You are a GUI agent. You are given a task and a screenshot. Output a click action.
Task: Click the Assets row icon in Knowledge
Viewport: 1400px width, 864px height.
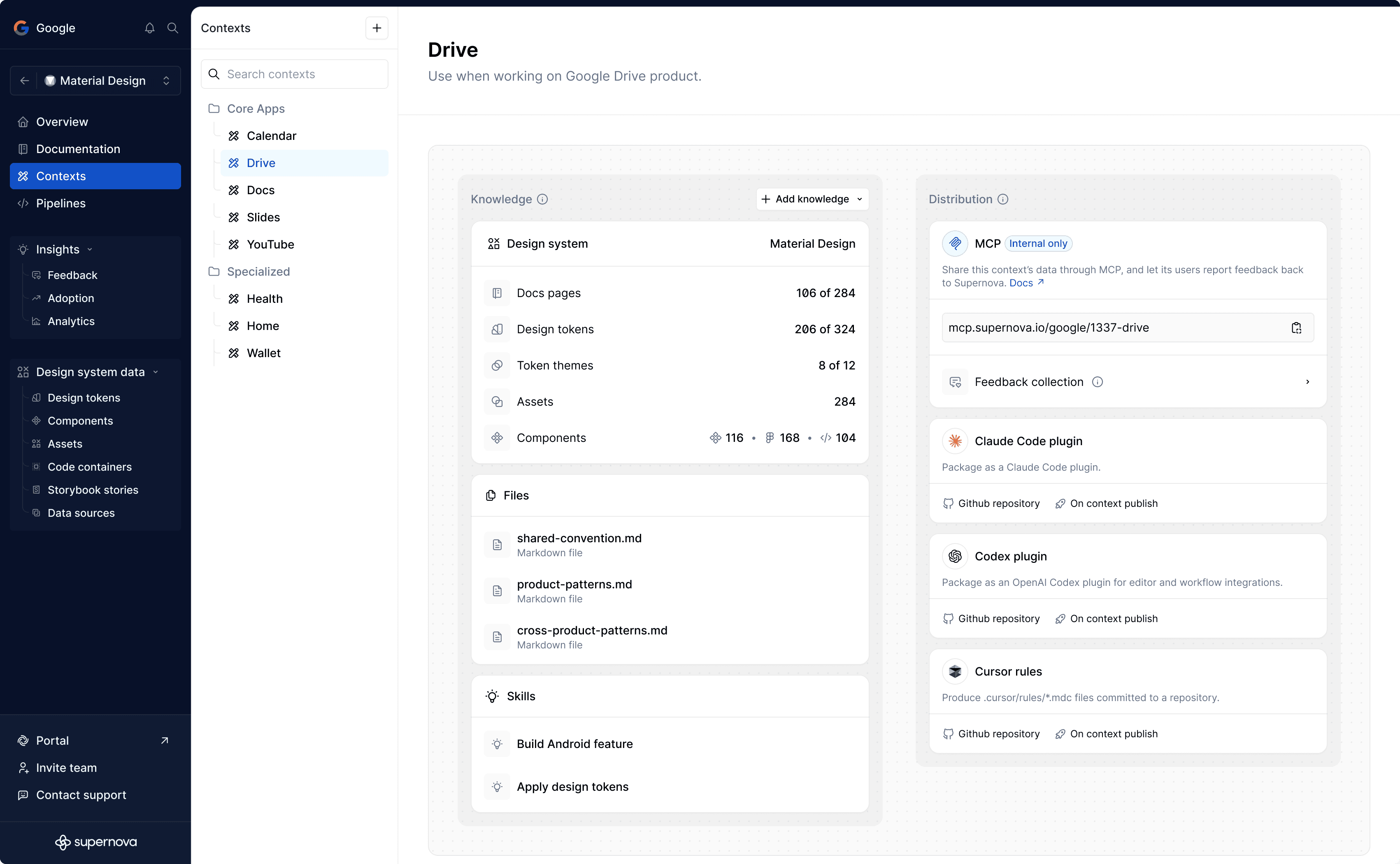pos(497,402)
